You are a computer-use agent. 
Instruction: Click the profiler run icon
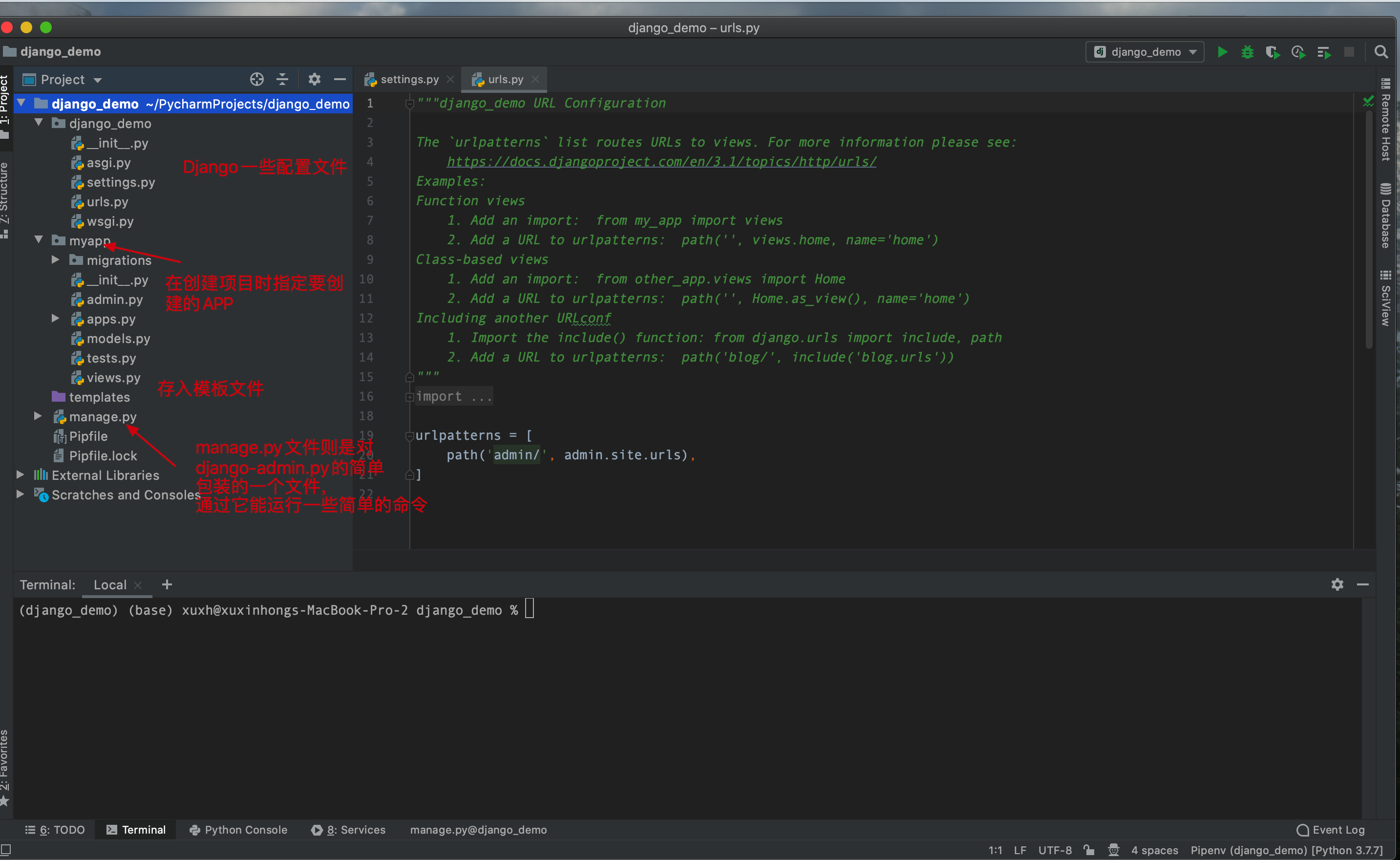[1298, 52]
